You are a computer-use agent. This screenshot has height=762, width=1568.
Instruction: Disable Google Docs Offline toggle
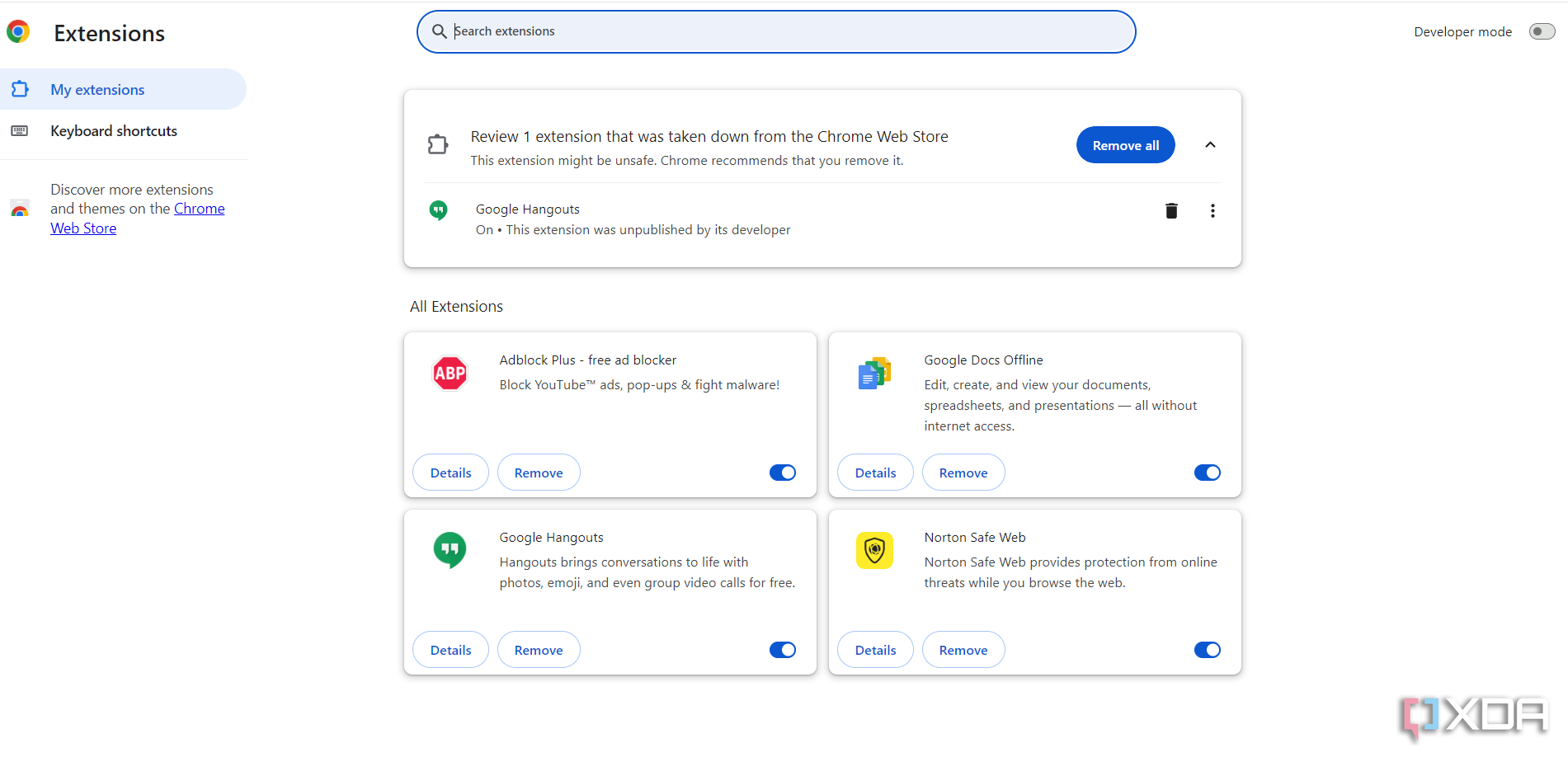pos(1208,473)
